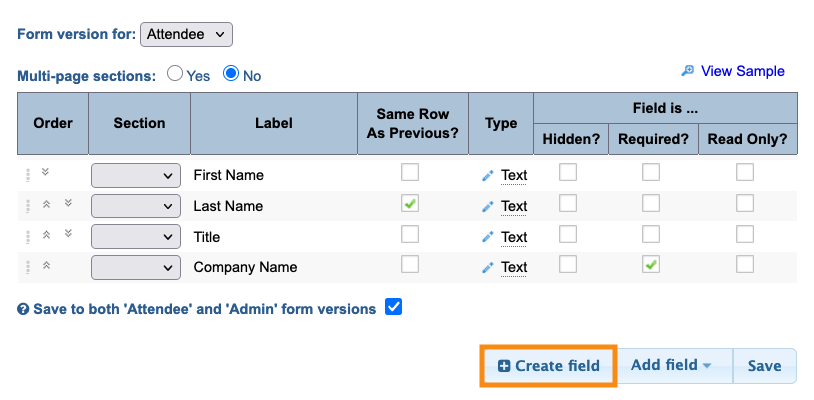Click the Text type link for Last Name
Image resolution: width=814 pixels, height=400 pixels.
pyautogui.click(x=514, y=206)
